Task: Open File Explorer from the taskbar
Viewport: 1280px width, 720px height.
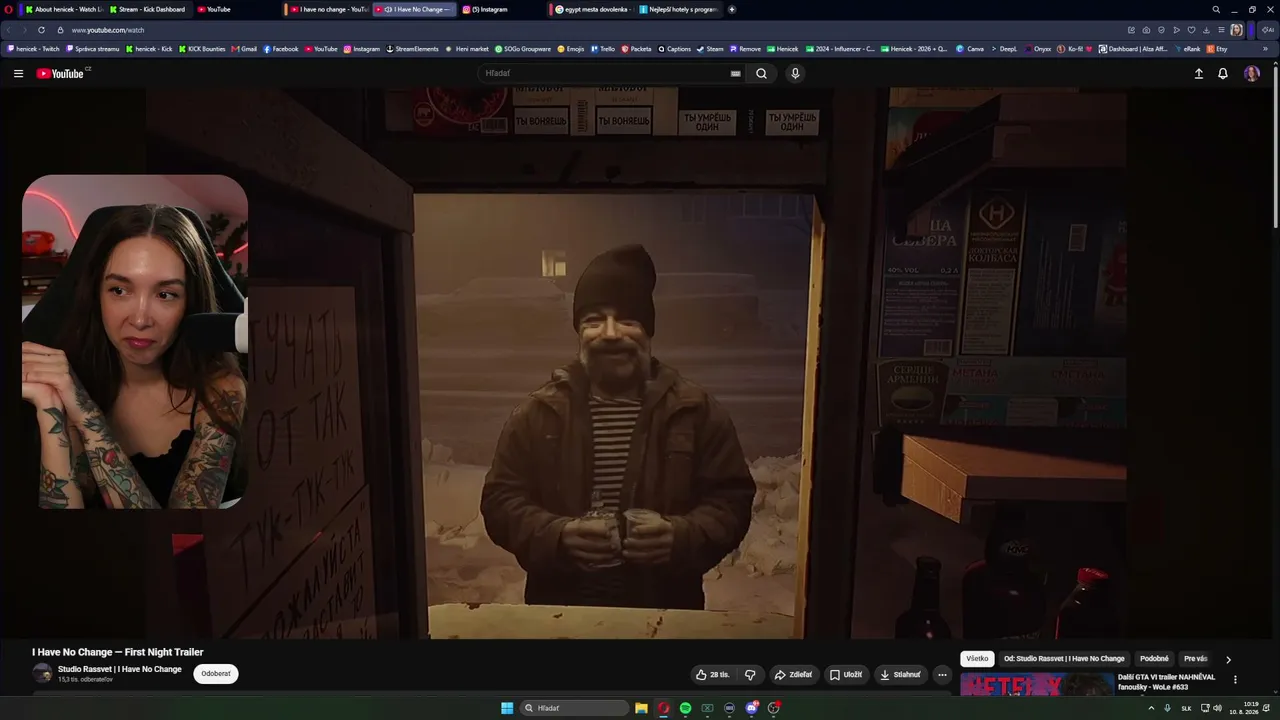Action: pos(641,708)
